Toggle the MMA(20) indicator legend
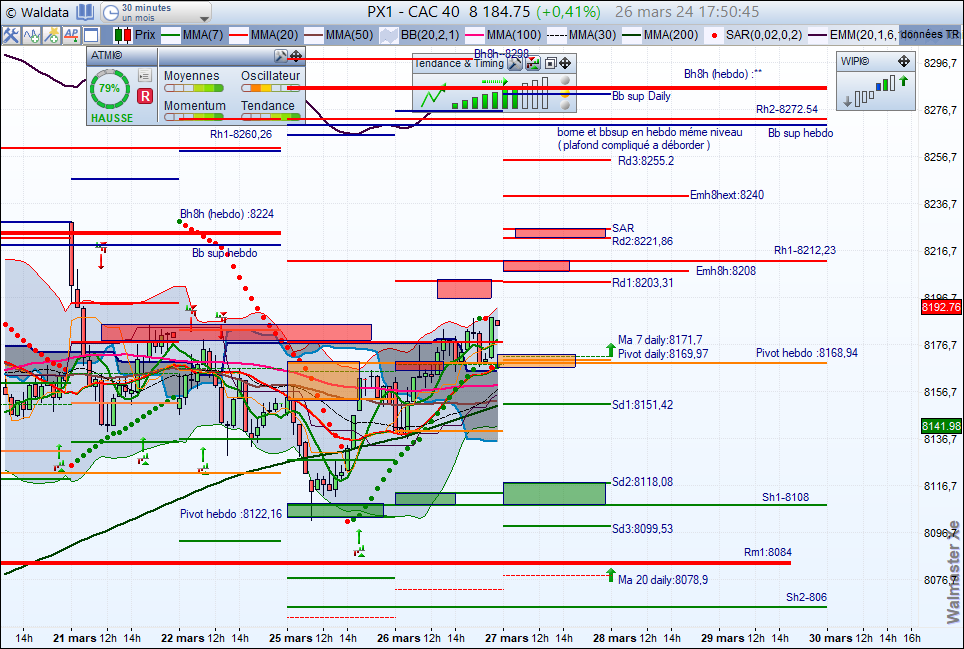This screenshot has height=649, width=964. click(x=264, y=35)
